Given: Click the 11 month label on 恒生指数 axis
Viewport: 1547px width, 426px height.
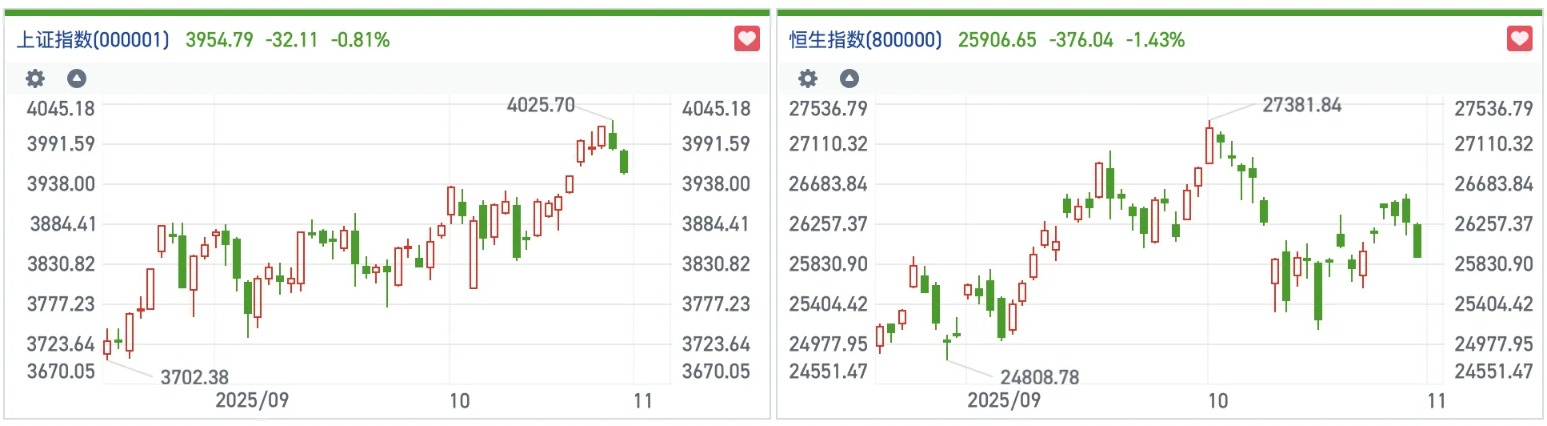Looking at the screenshot, I should coord(1435,401).
